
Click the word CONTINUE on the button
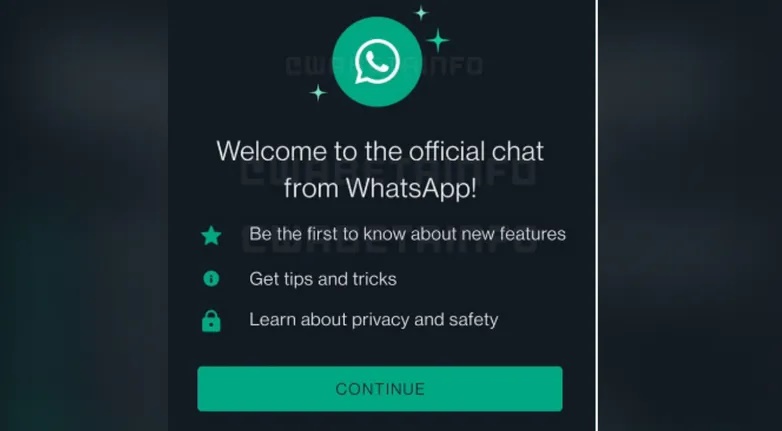point(380,389)
